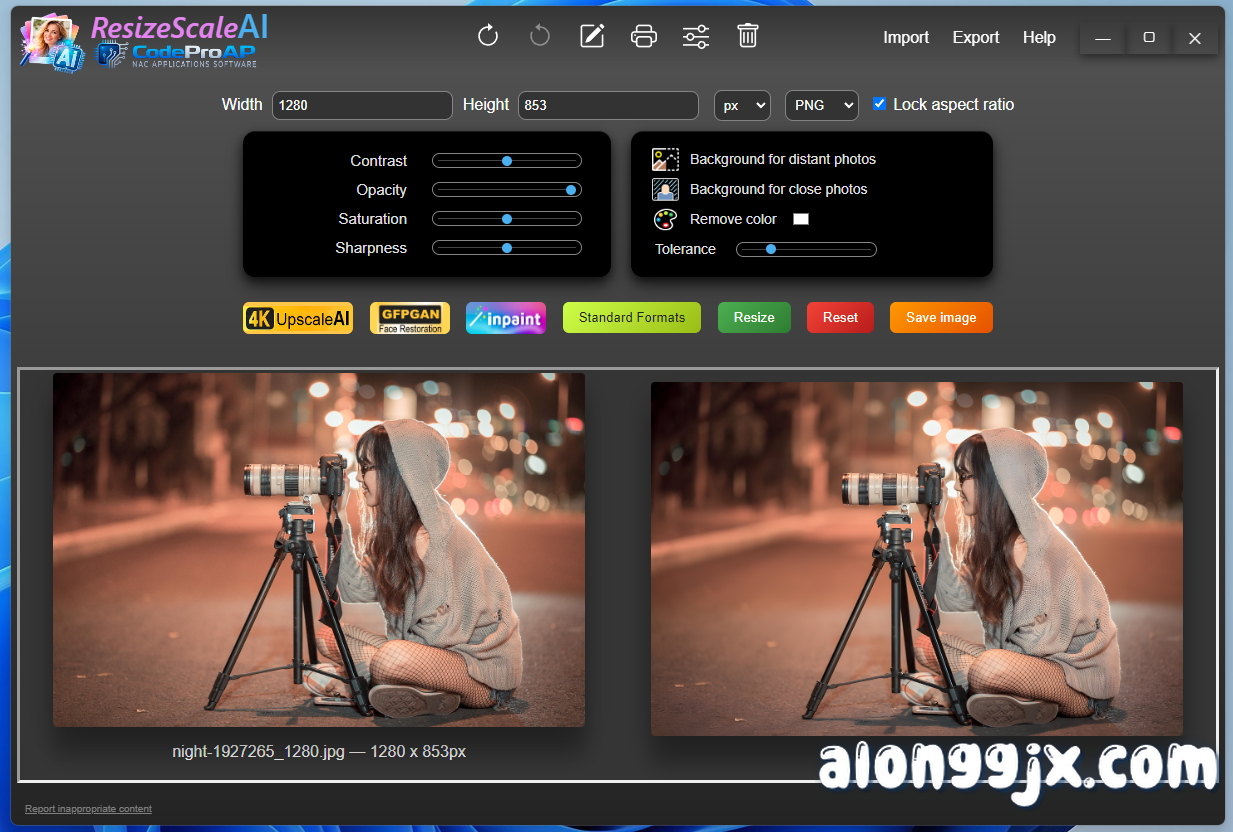This screenshot has width=1233, height=832.
Task: Open the edit pencil tool
Action: (592, 37)
